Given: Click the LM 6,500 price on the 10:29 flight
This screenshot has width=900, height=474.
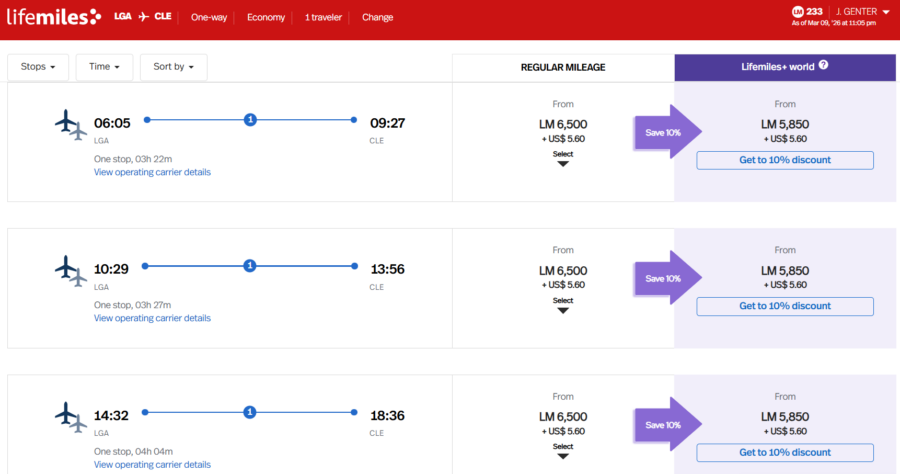Looking at the screenshot, I should click(562, 270).
